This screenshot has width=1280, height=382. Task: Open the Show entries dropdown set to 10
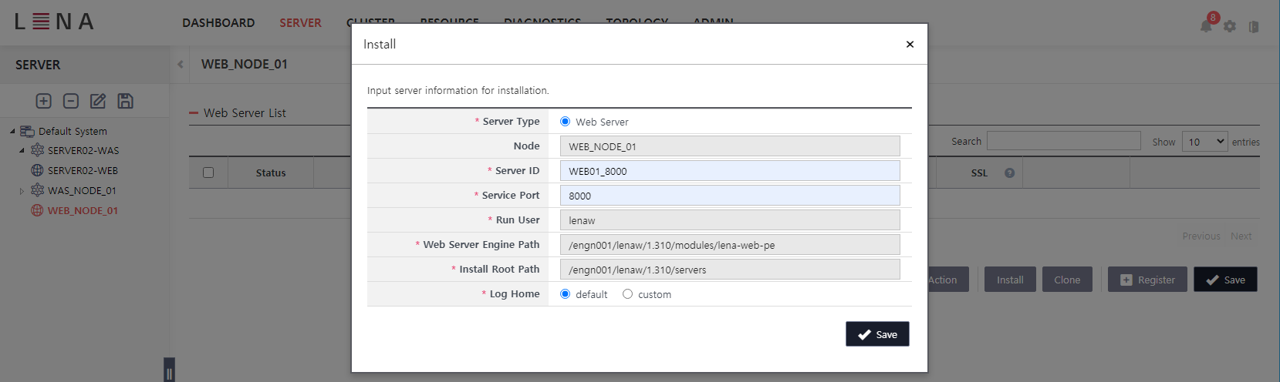(1204, 141)
